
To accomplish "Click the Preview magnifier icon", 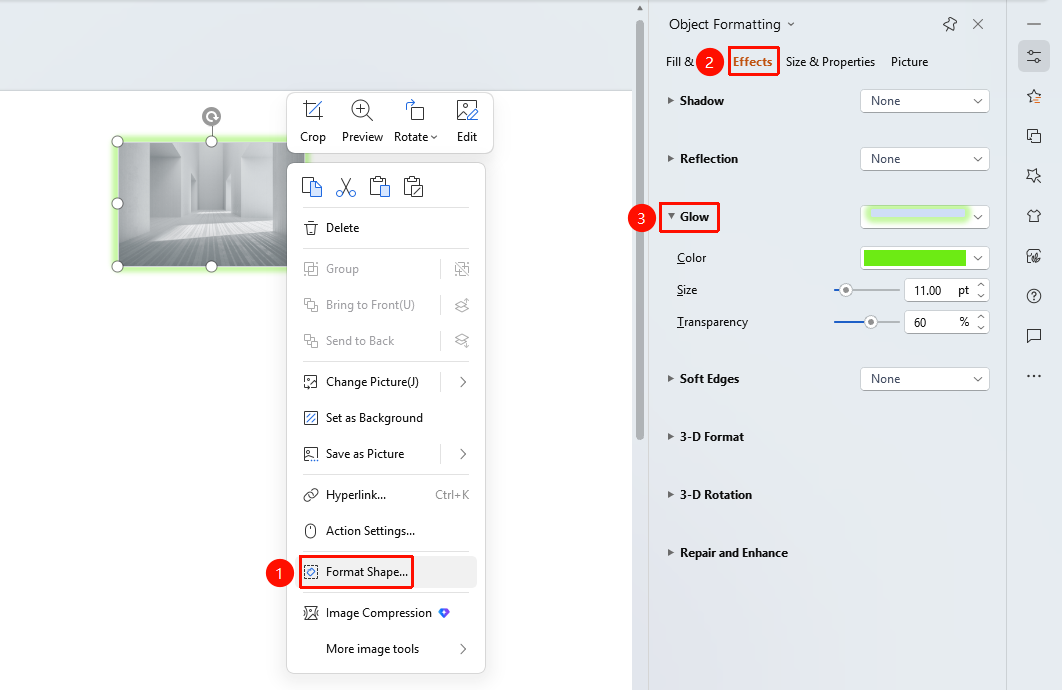I will coord(362,110).
